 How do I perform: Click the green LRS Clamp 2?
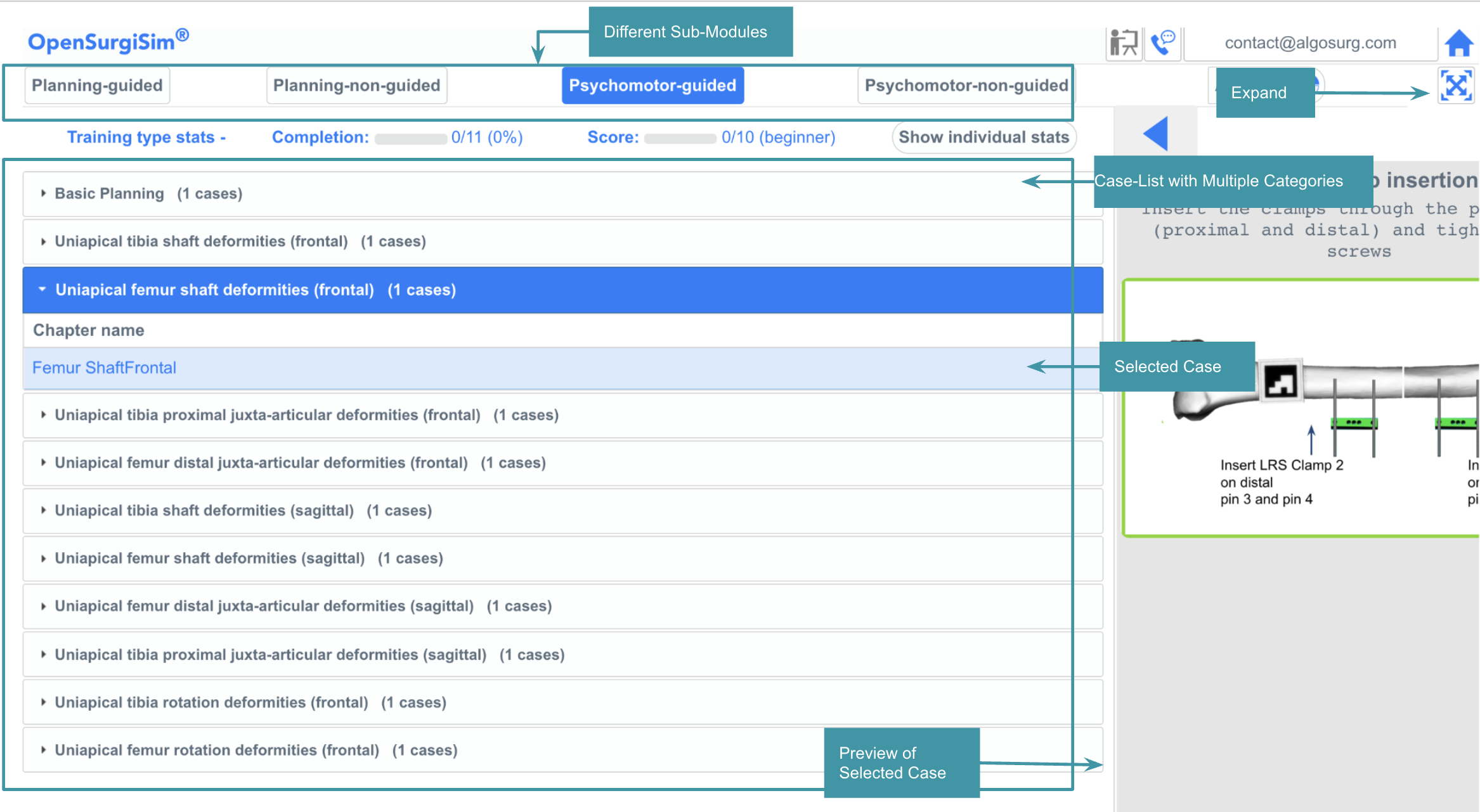[x=1353, y=422]
